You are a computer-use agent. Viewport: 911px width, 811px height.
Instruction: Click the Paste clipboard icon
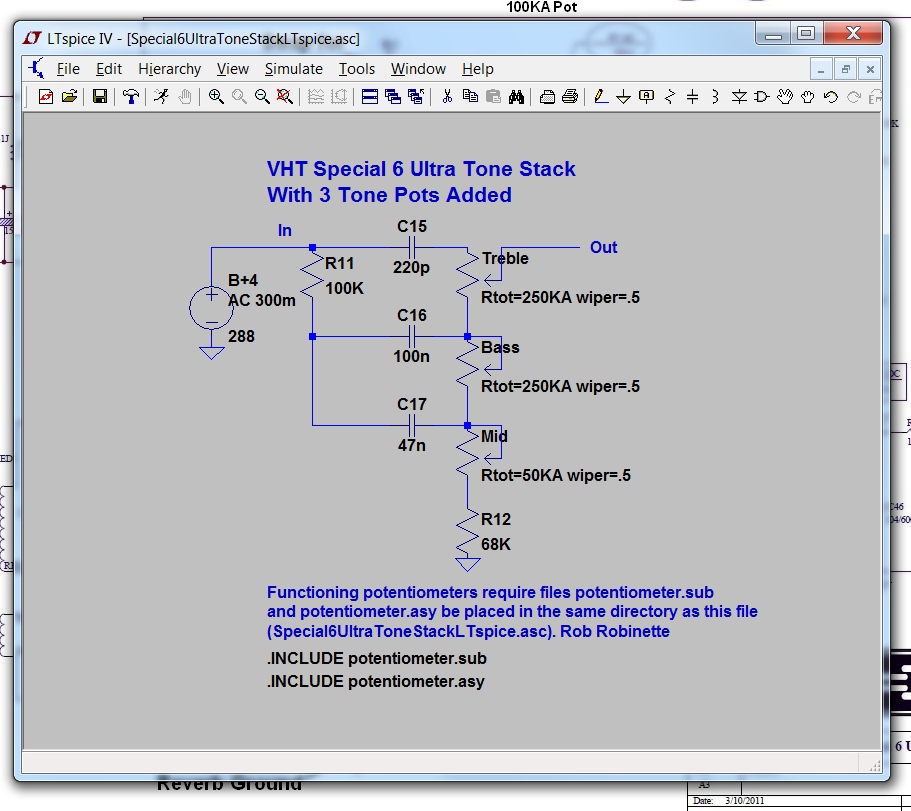pyautogui.click(x=493, y=96)
